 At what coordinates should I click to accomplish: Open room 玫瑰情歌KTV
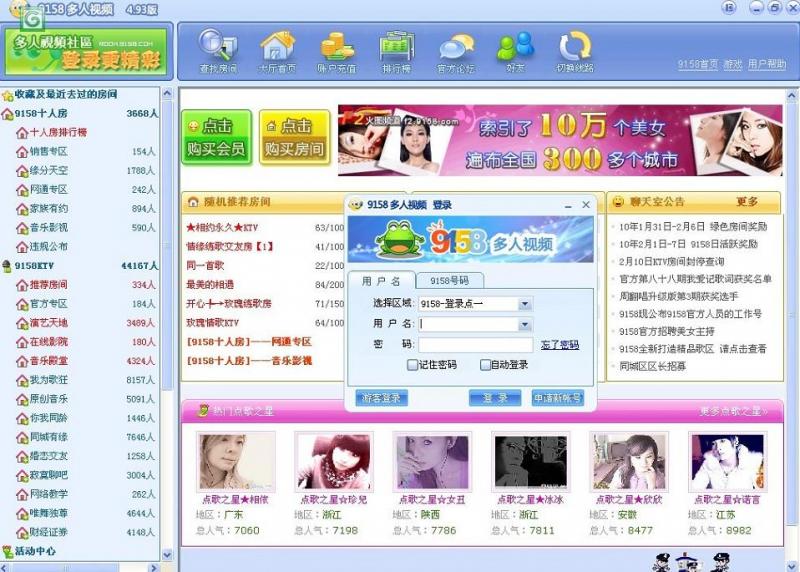click(x=212, y=323)
